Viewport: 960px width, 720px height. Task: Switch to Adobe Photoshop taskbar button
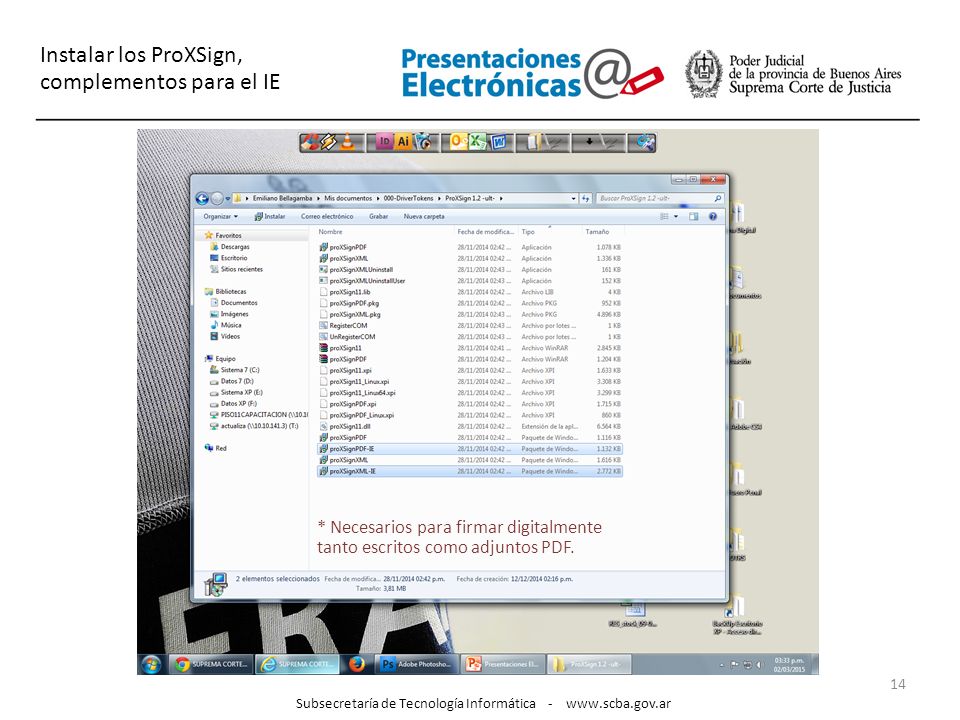tap(417, 664)
